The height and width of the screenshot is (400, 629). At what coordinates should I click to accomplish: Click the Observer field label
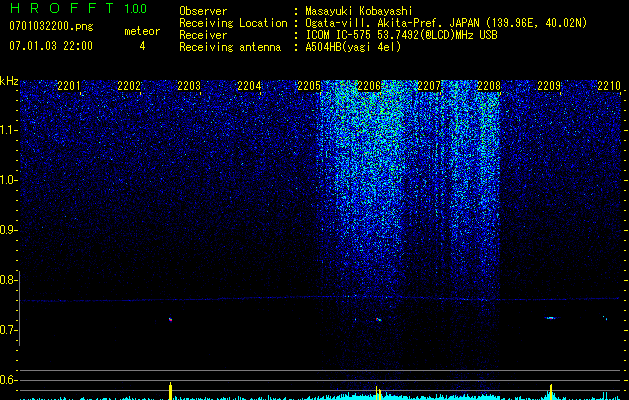[203, 11]
